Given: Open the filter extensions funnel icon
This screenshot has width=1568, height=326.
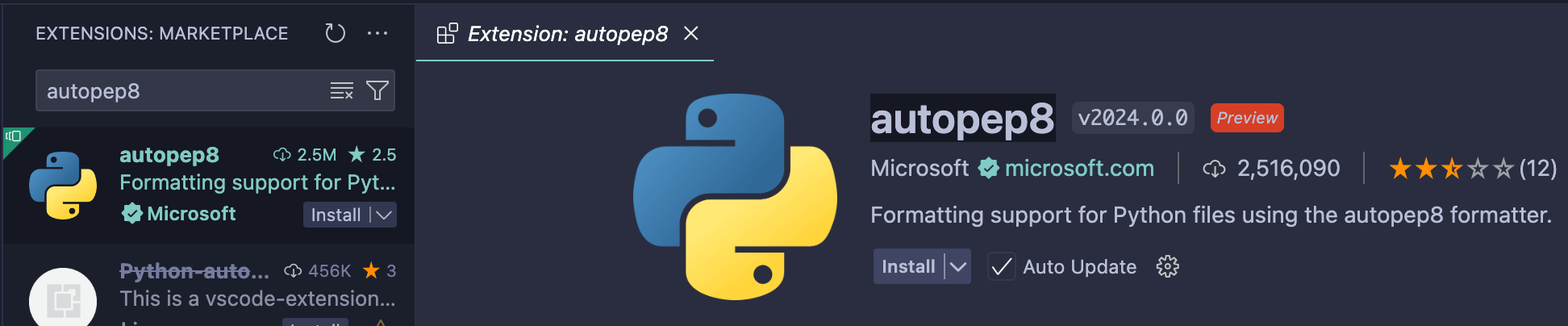Looking at the screenshot, I should pyautogui.click(x=377, y=90).
